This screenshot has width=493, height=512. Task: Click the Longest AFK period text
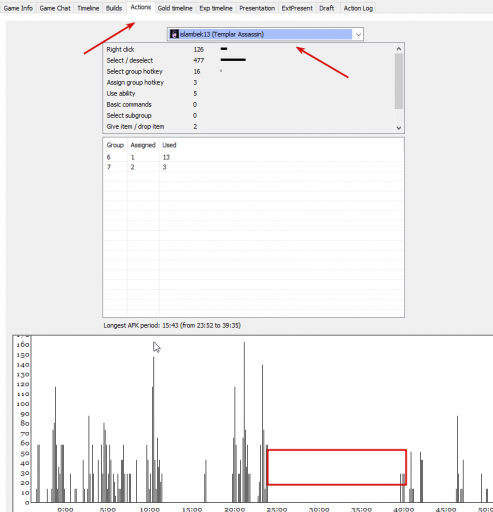coord(172,325)
